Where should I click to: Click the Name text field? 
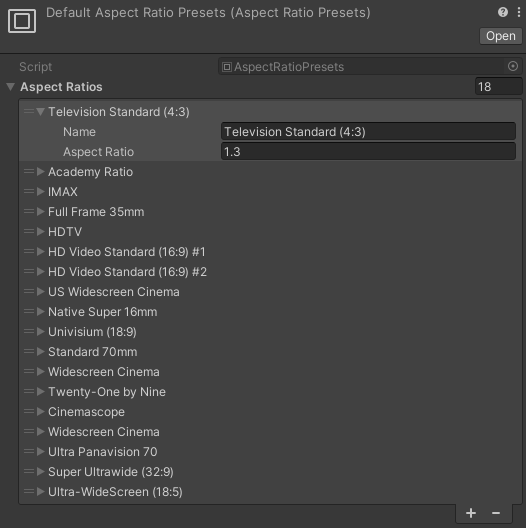coord(368,132)
